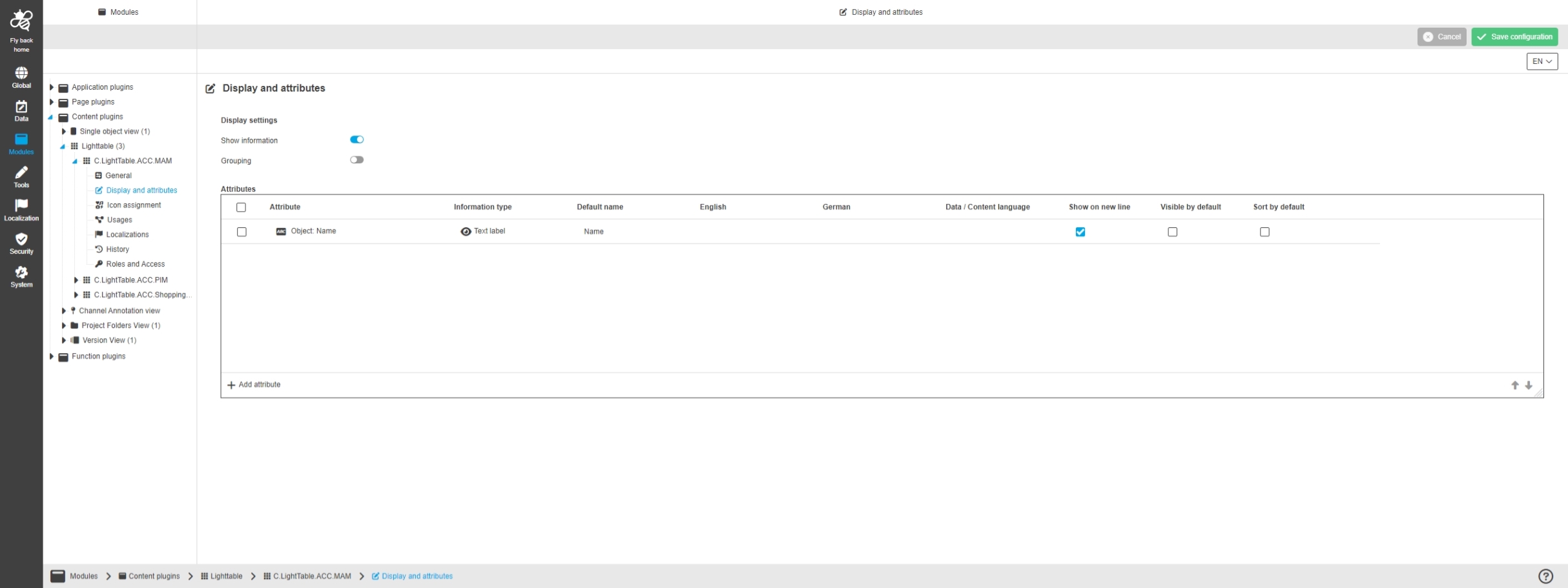Click the Display and attributes tab header
The height and width of the screenshot is (588, 1568).
point(881,12)
